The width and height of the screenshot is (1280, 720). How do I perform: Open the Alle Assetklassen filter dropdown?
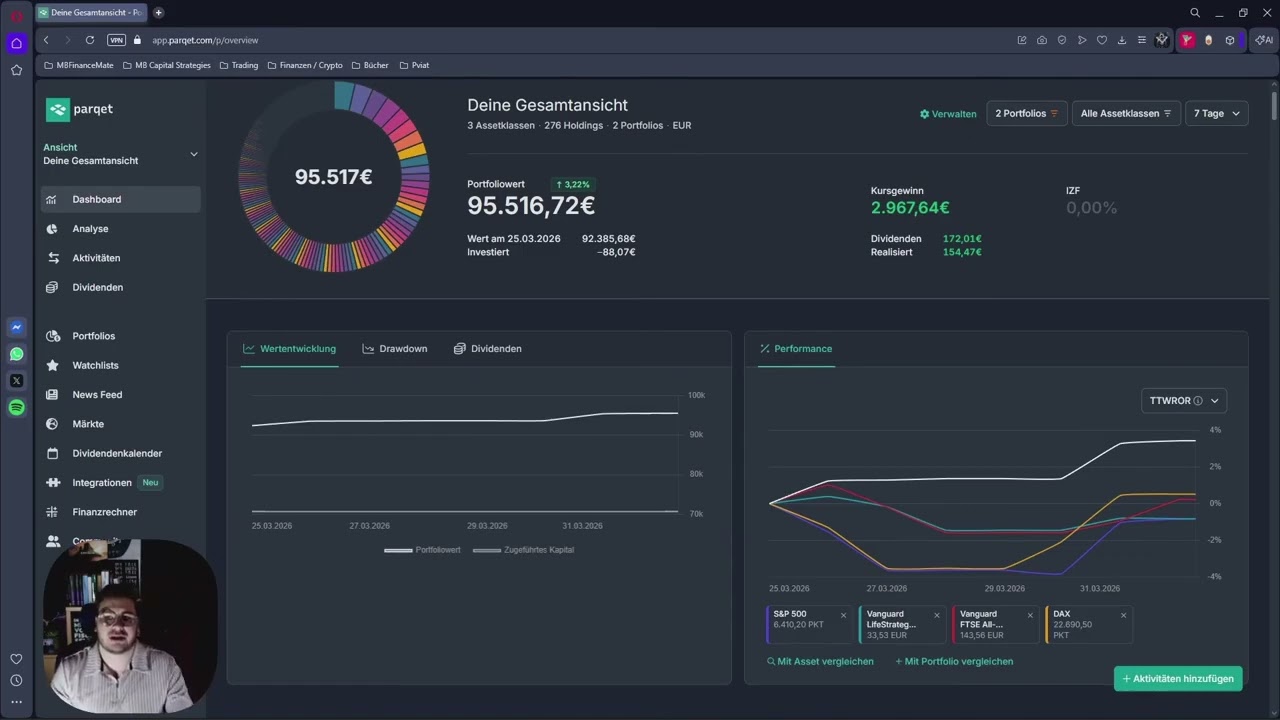point(1126,114)
